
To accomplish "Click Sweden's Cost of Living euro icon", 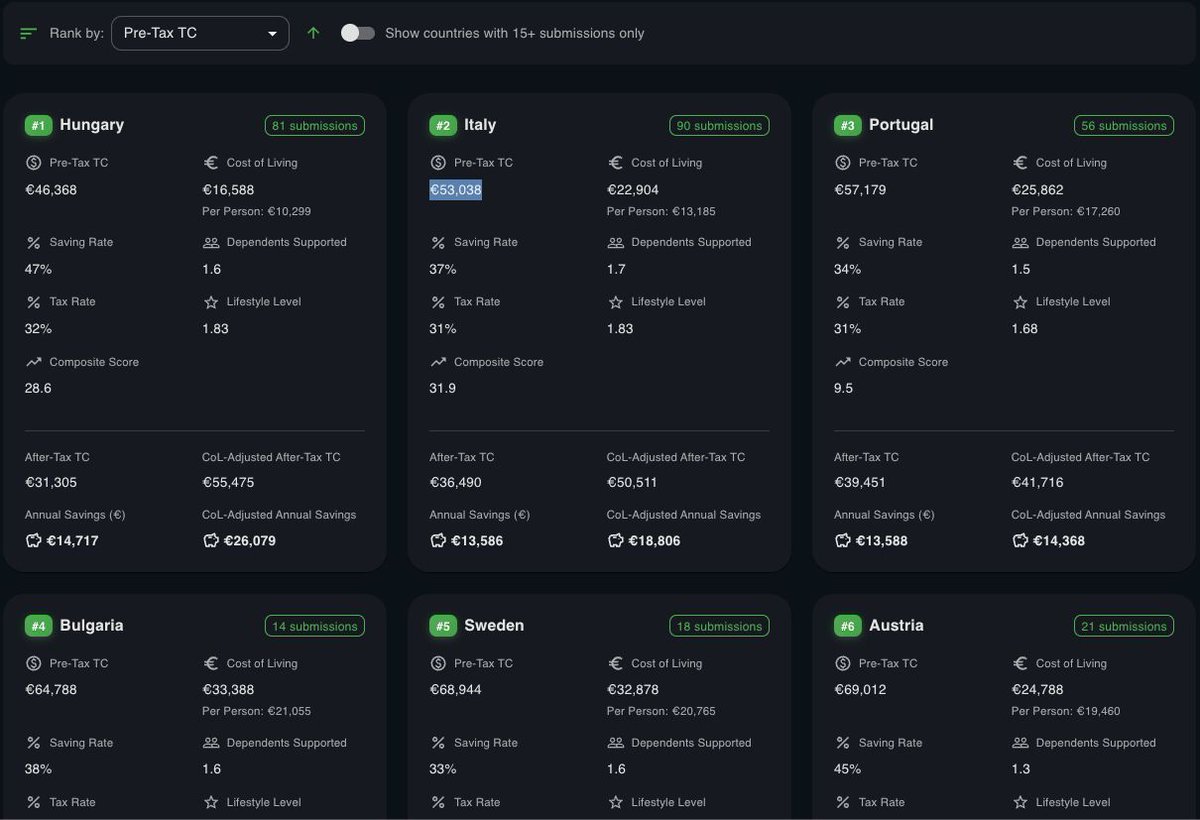I will tap(615, 663).
